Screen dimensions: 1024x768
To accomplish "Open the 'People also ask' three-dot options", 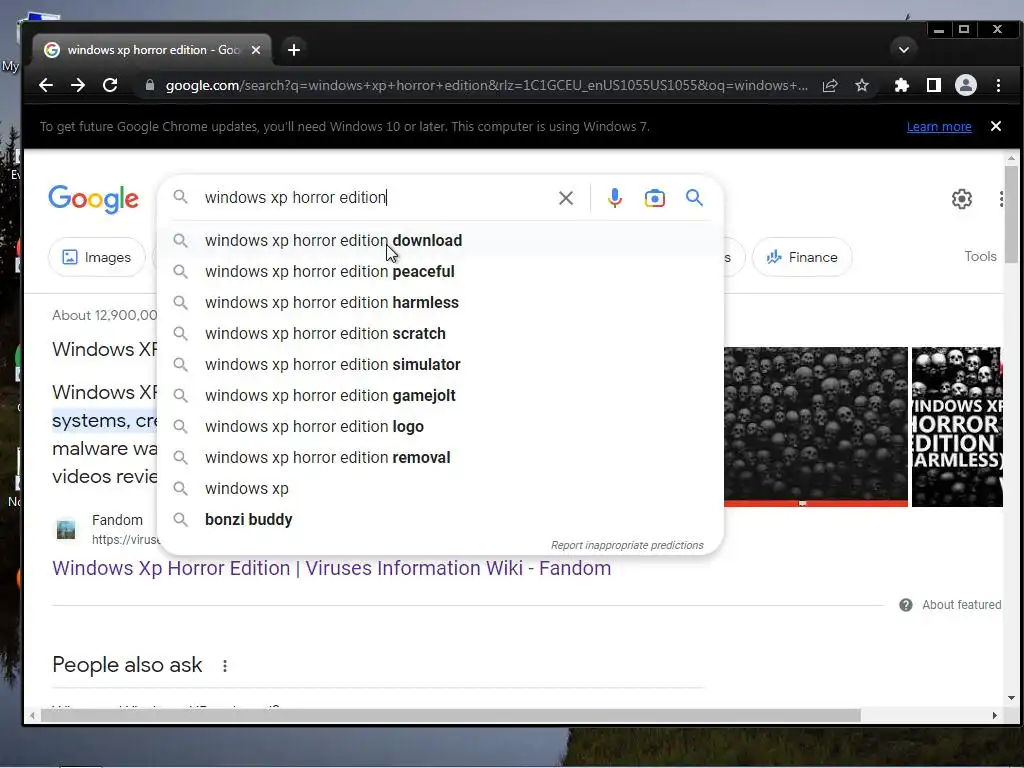I will (x=225, y=665).
